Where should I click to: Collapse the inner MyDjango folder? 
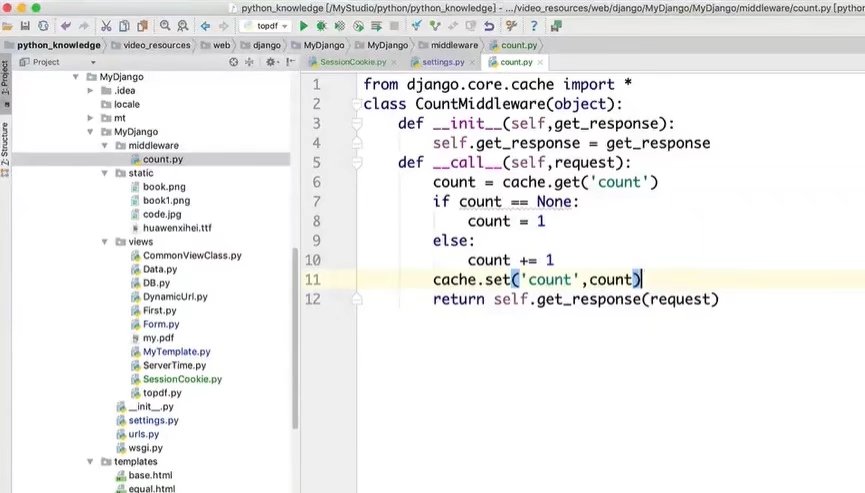[x=90, y=132]
